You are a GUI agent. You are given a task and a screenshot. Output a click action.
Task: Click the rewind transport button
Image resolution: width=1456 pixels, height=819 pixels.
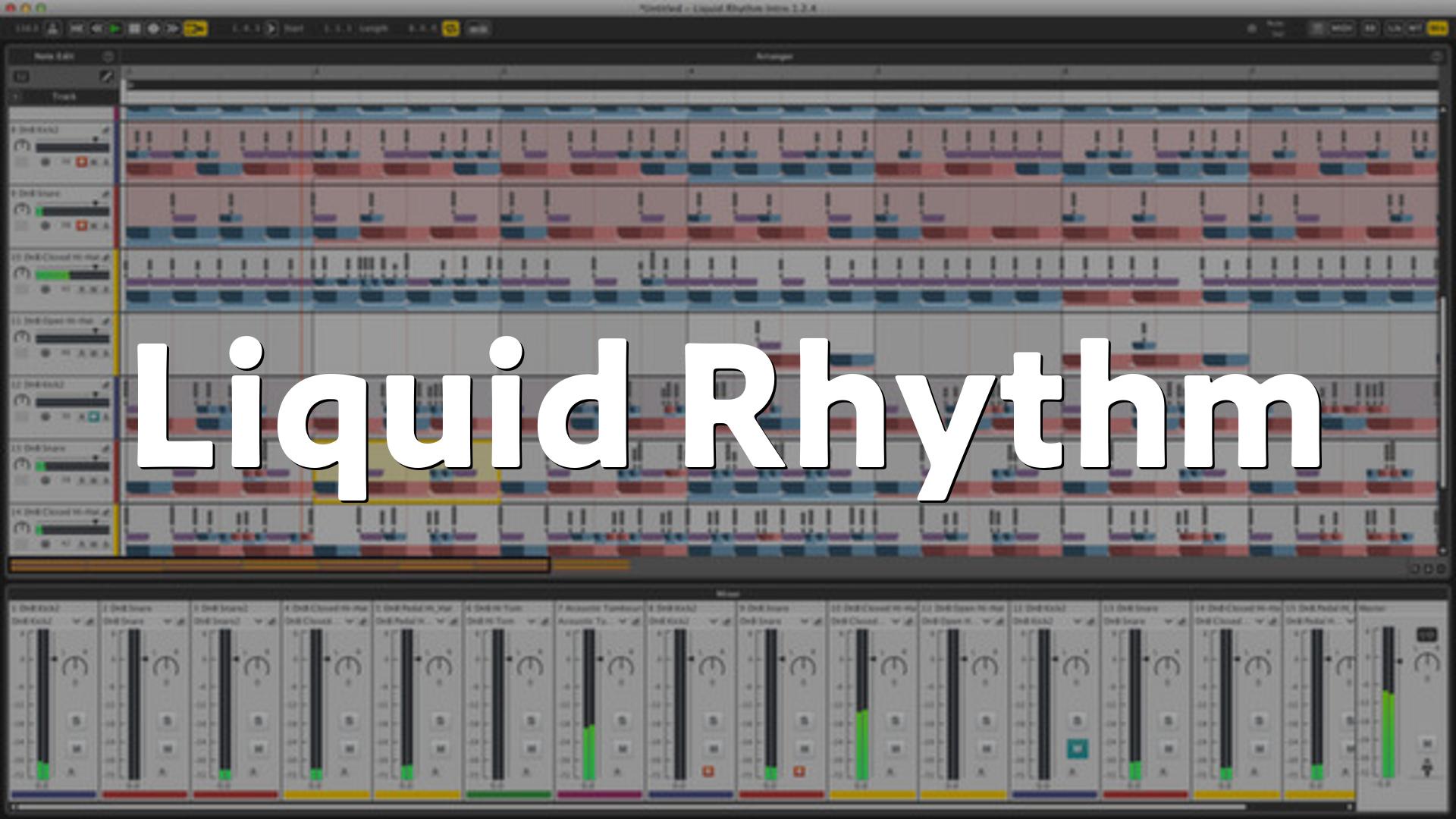96,29
